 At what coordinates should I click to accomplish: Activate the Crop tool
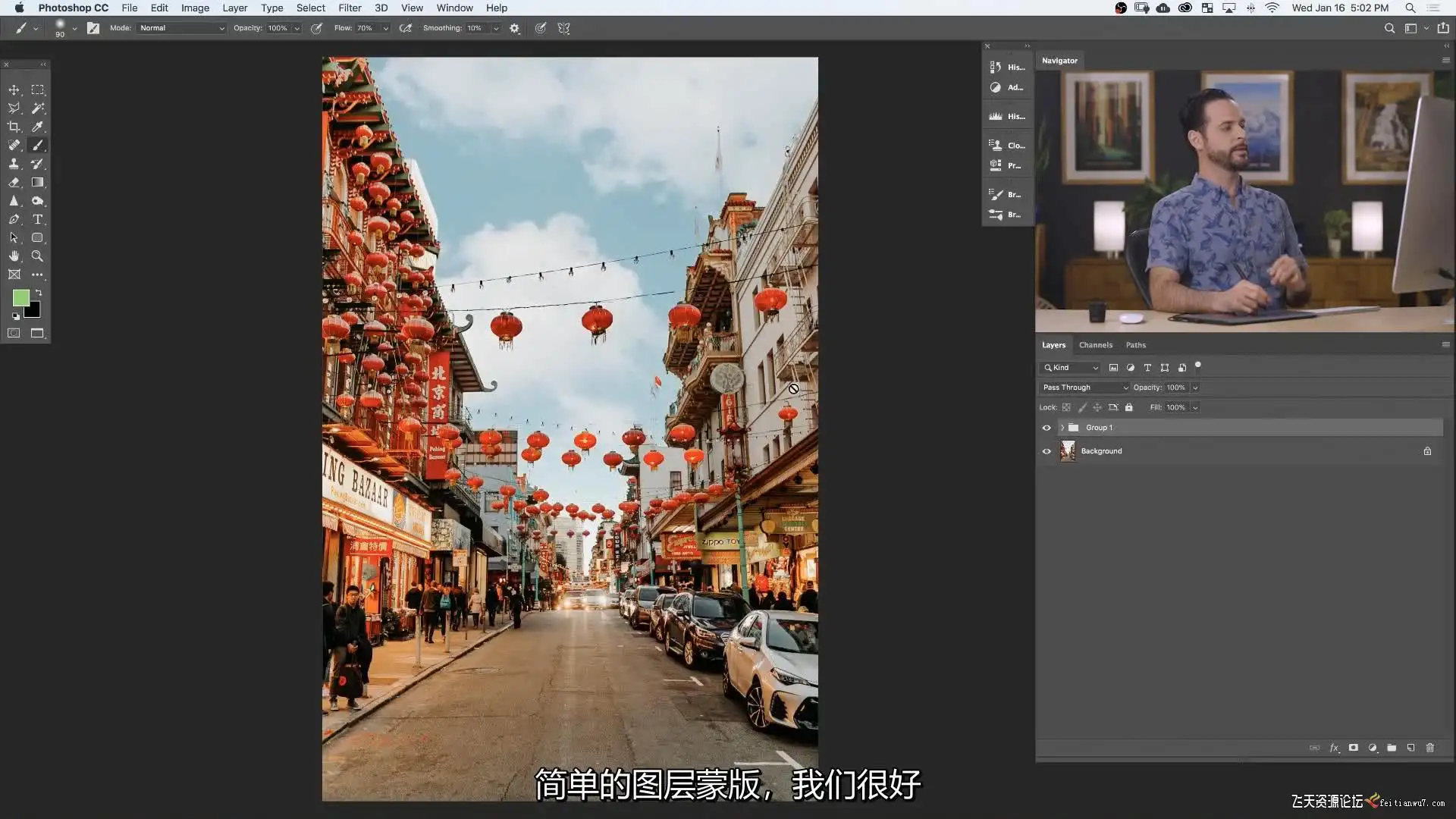pos(14,127)
